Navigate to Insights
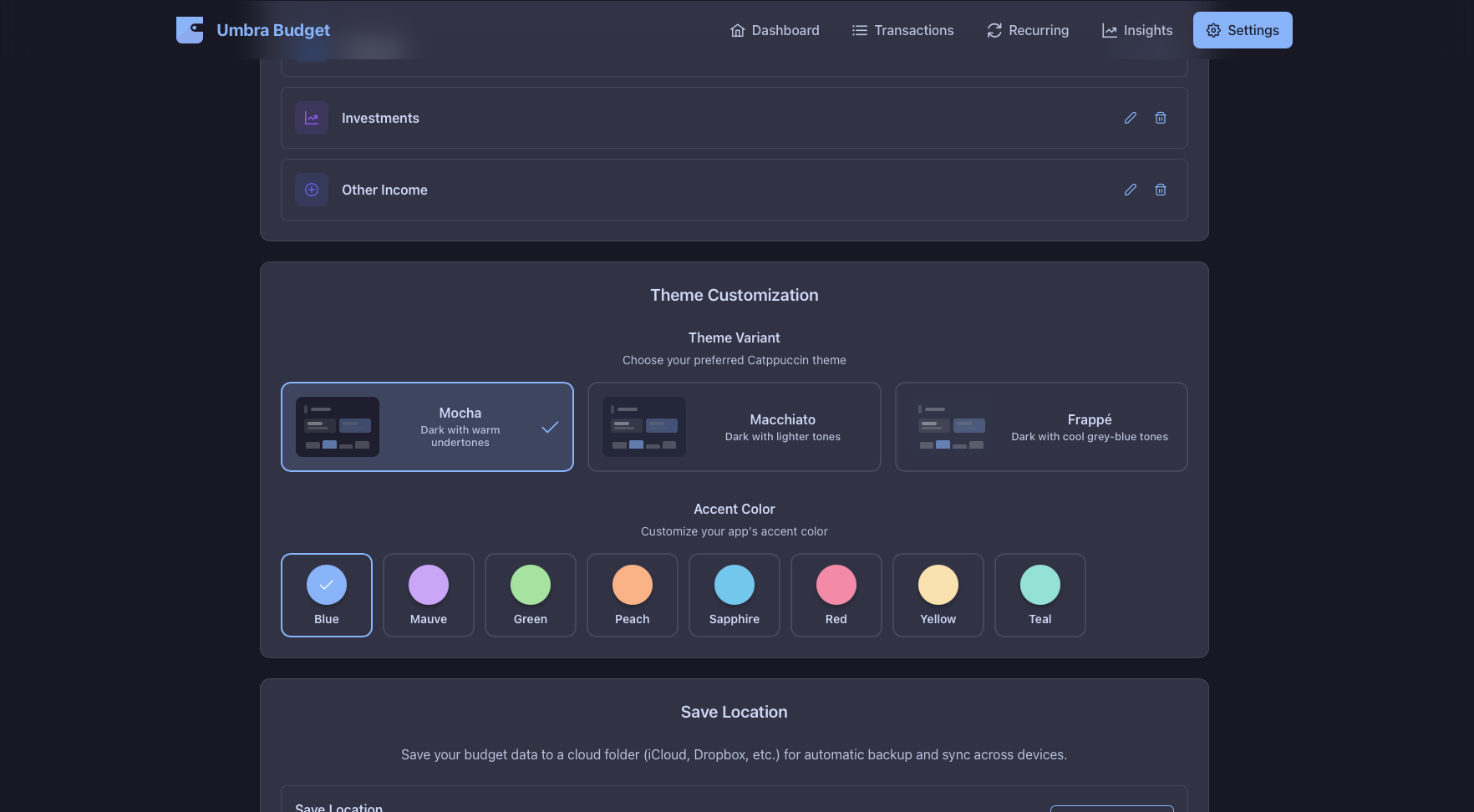Image resolution: width=1474 pixels, height=812 pixels. [x=1137, y=30]
